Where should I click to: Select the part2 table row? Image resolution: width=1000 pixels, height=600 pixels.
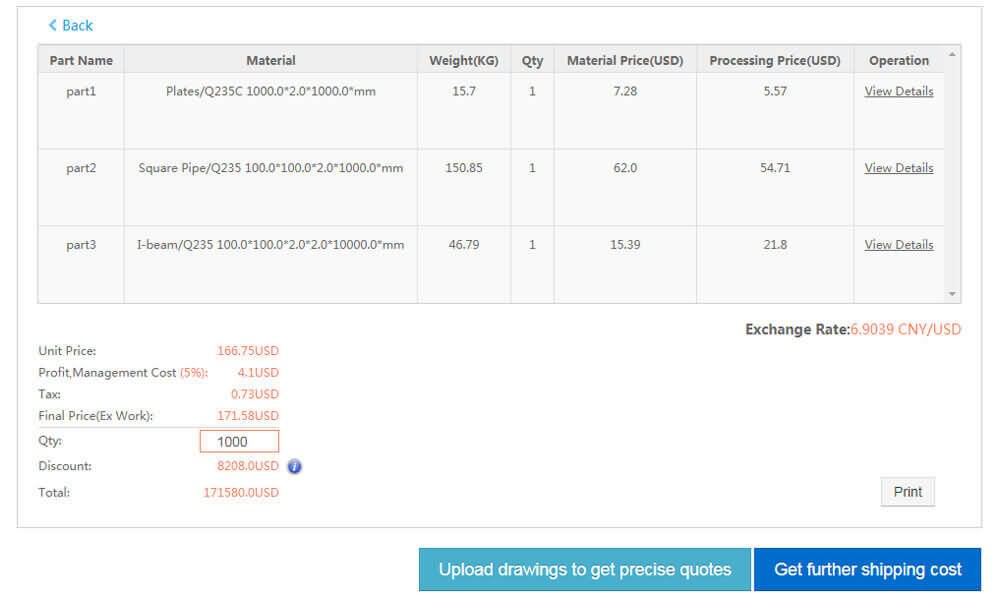[400, 167]
